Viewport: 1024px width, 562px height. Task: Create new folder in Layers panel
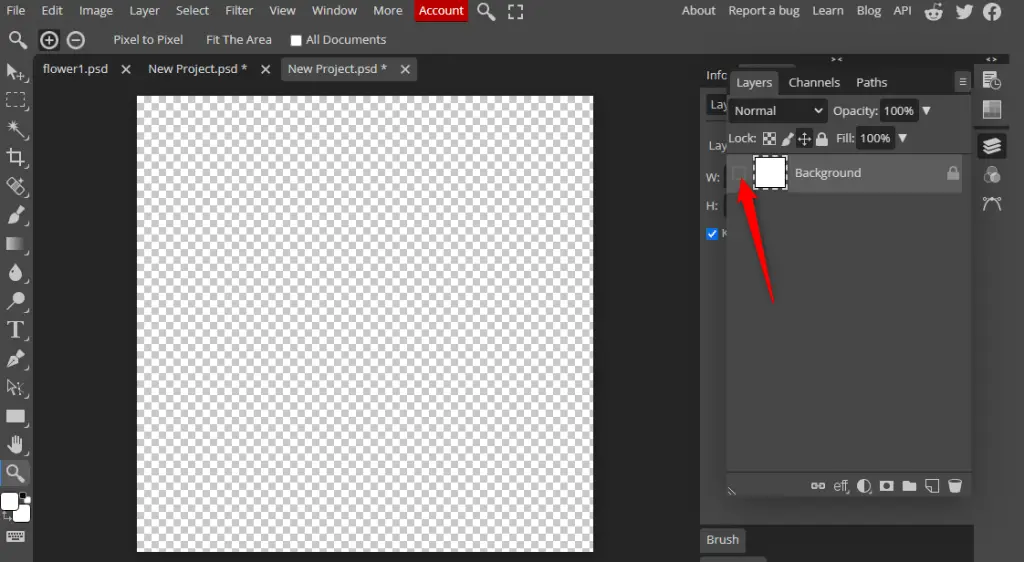[x=909, y=486]
